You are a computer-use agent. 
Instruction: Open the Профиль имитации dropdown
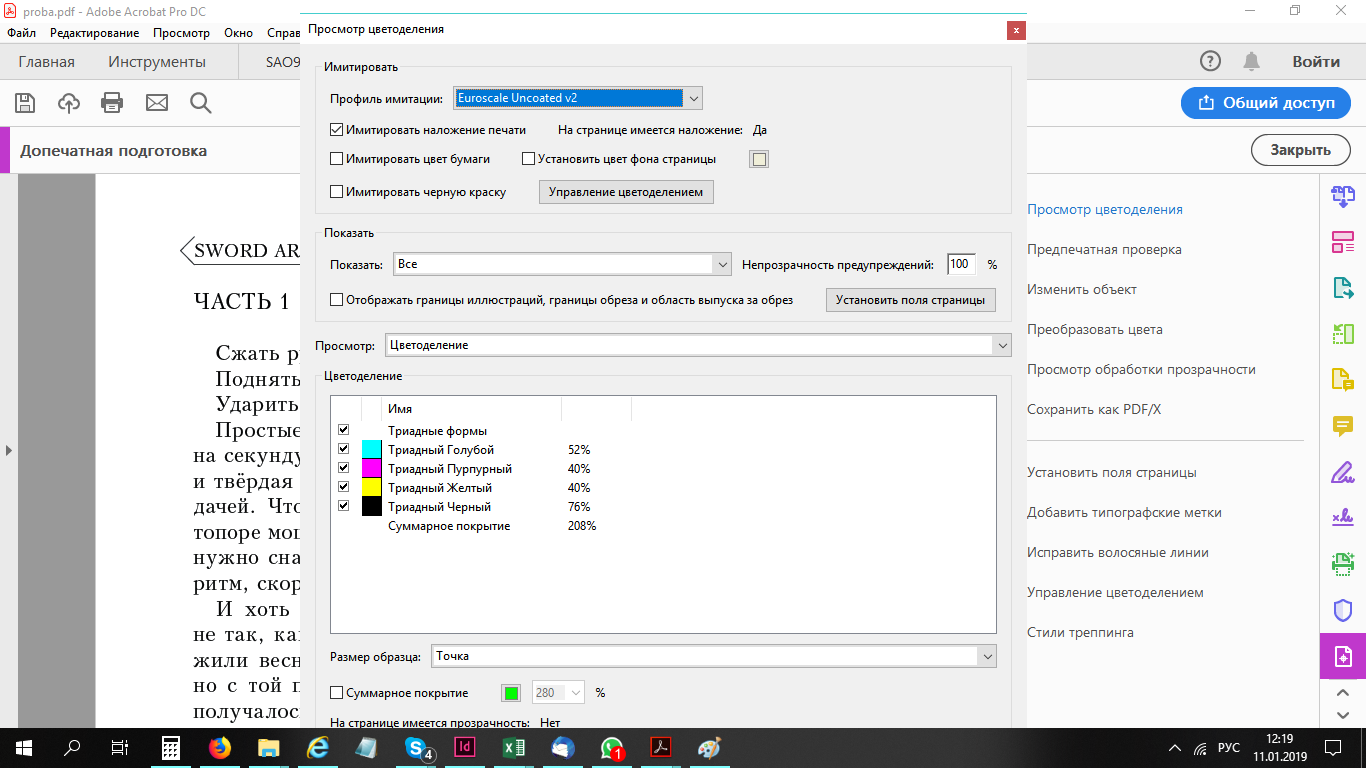[578, 98]
